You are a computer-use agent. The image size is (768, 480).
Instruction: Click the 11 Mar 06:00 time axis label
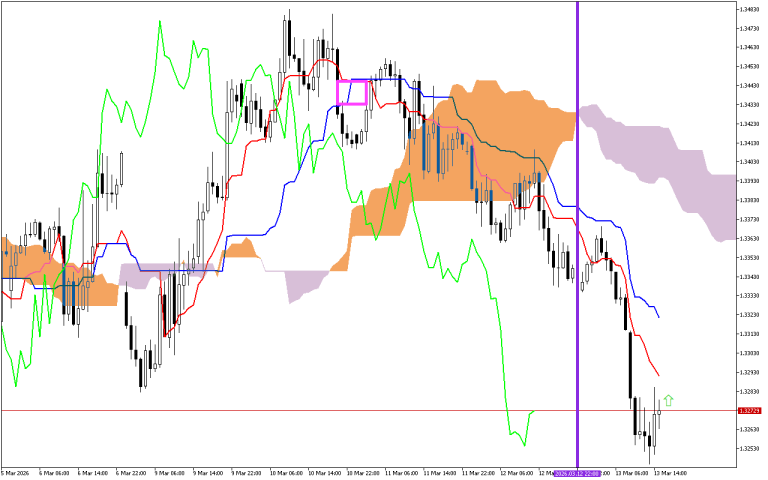[401, 473]
